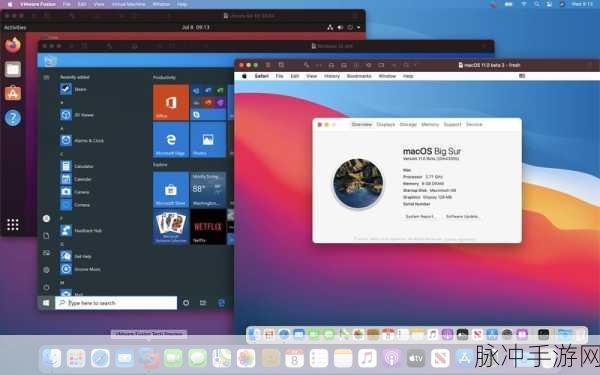The image size is (600, 375).
Task: Open Alarms & Clock in Start menu
Action: click(x=82, y=140)
